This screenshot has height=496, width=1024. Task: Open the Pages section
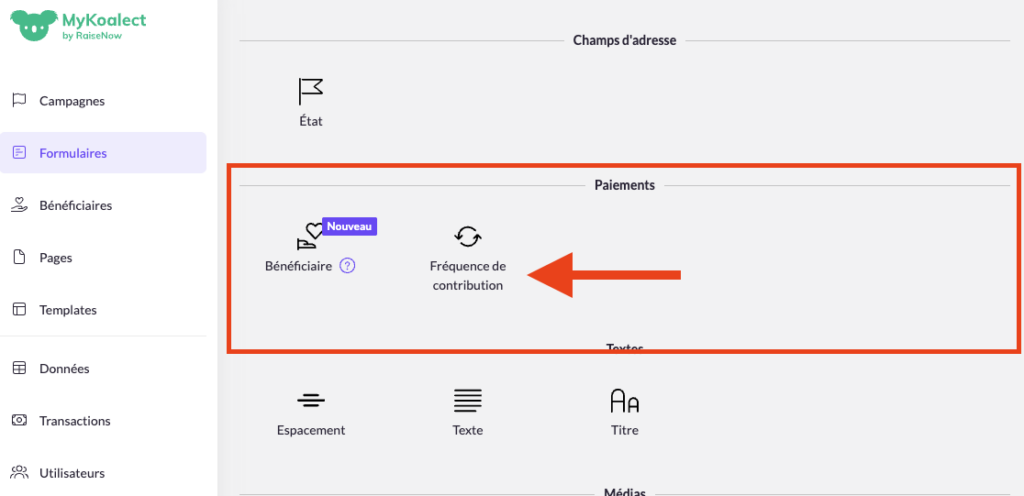click(x=55, y=258)
